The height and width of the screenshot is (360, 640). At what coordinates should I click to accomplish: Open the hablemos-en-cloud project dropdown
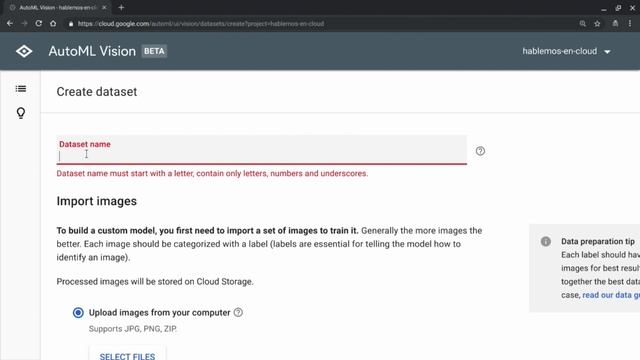click(x=566, y=51)
